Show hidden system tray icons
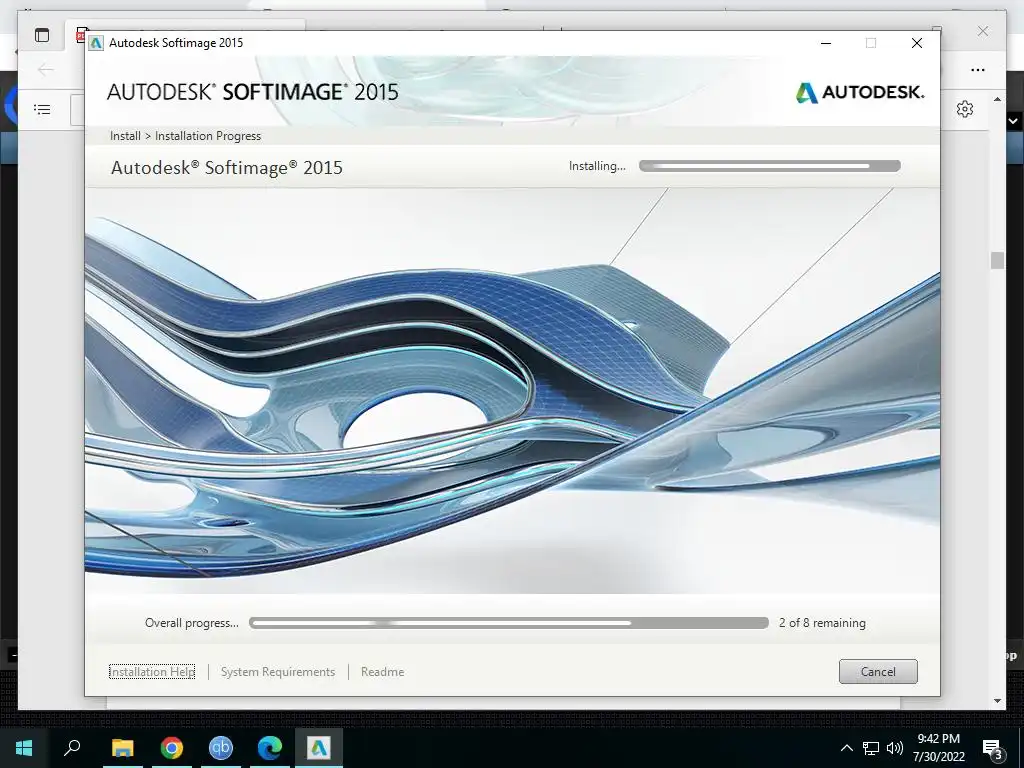 pos(846,748)
